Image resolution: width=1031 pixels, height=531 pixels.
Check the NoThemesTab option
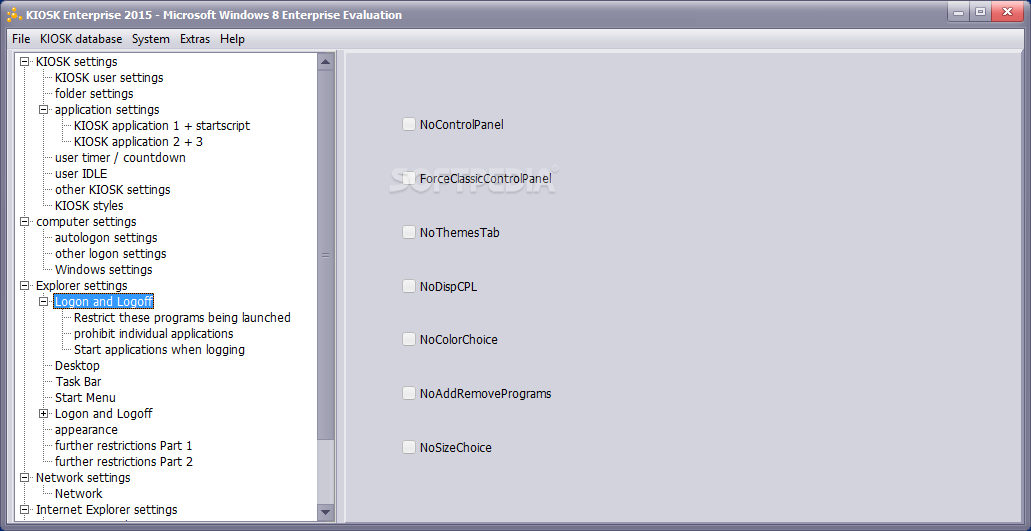coord(408,232)
